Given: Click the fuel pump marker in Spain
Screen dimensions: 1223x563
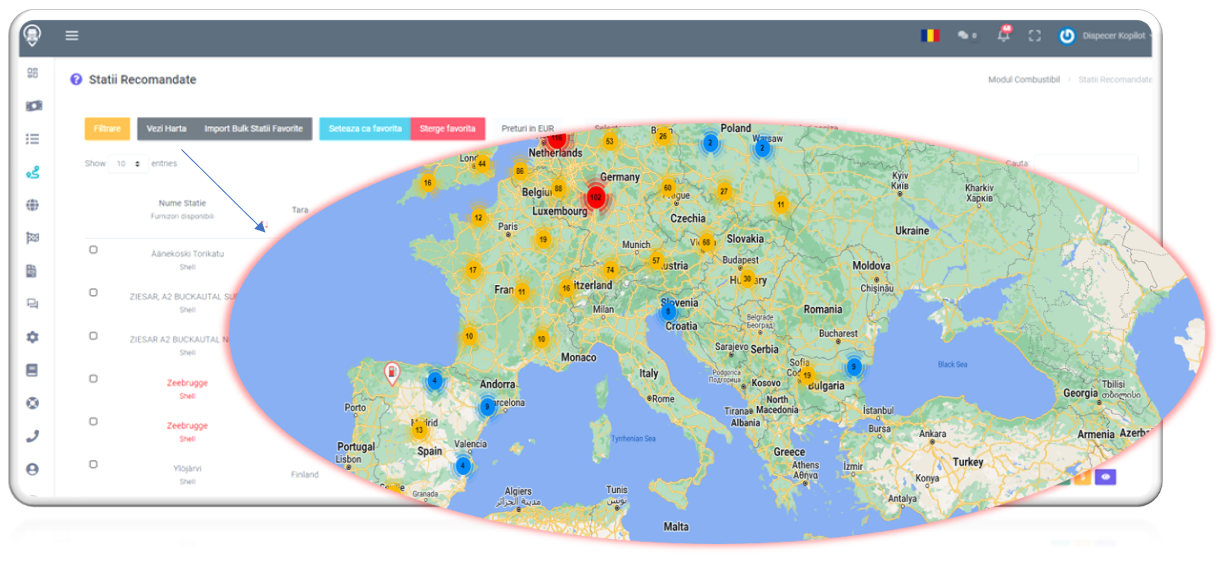Looking at the screenshot, I should click(394, 374).
